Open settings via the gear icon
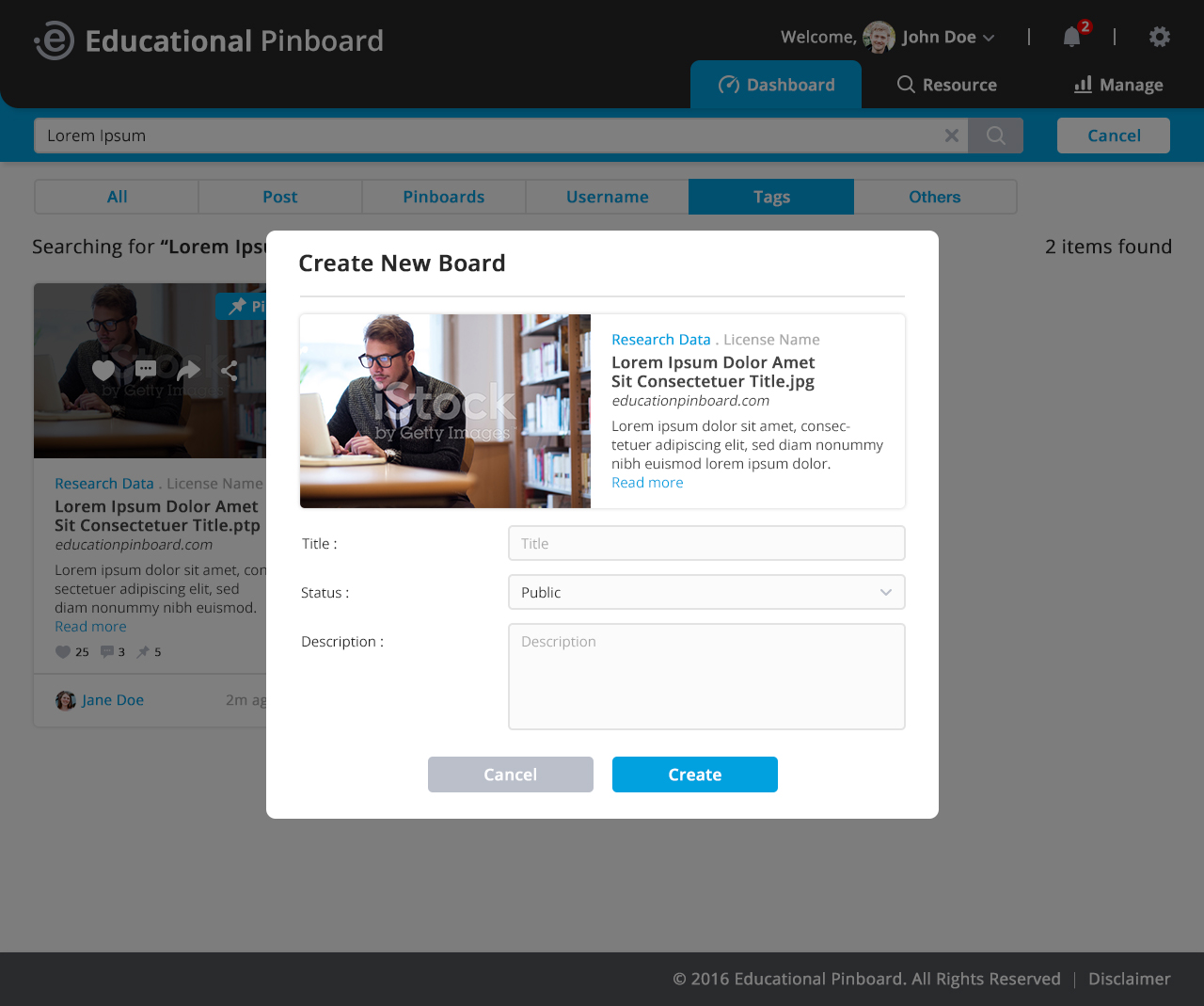Screen dimensions: 1204x1006 tap(1159, 37)
